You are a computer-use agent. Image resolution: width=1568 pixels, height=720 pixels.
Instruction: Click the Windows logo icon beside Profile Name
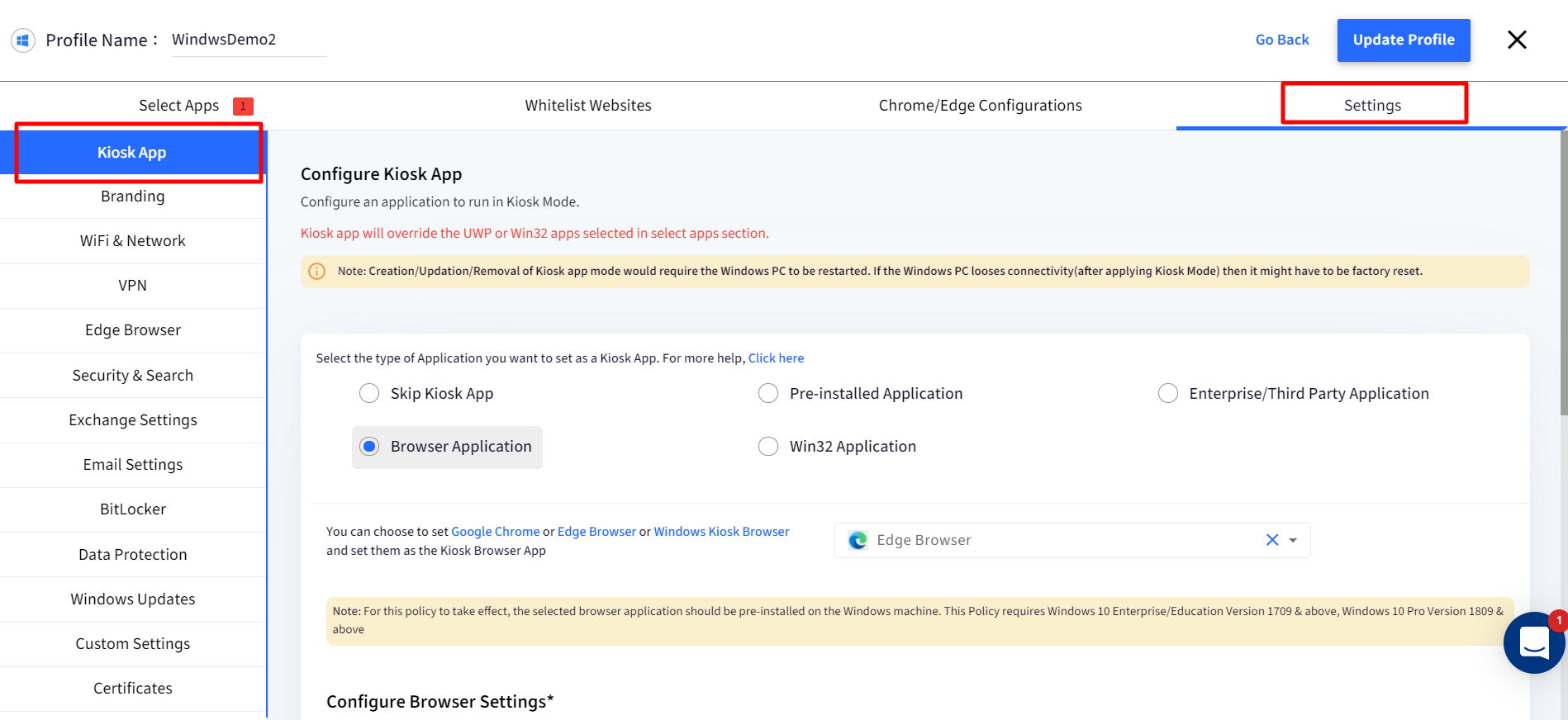pos(23,40)
